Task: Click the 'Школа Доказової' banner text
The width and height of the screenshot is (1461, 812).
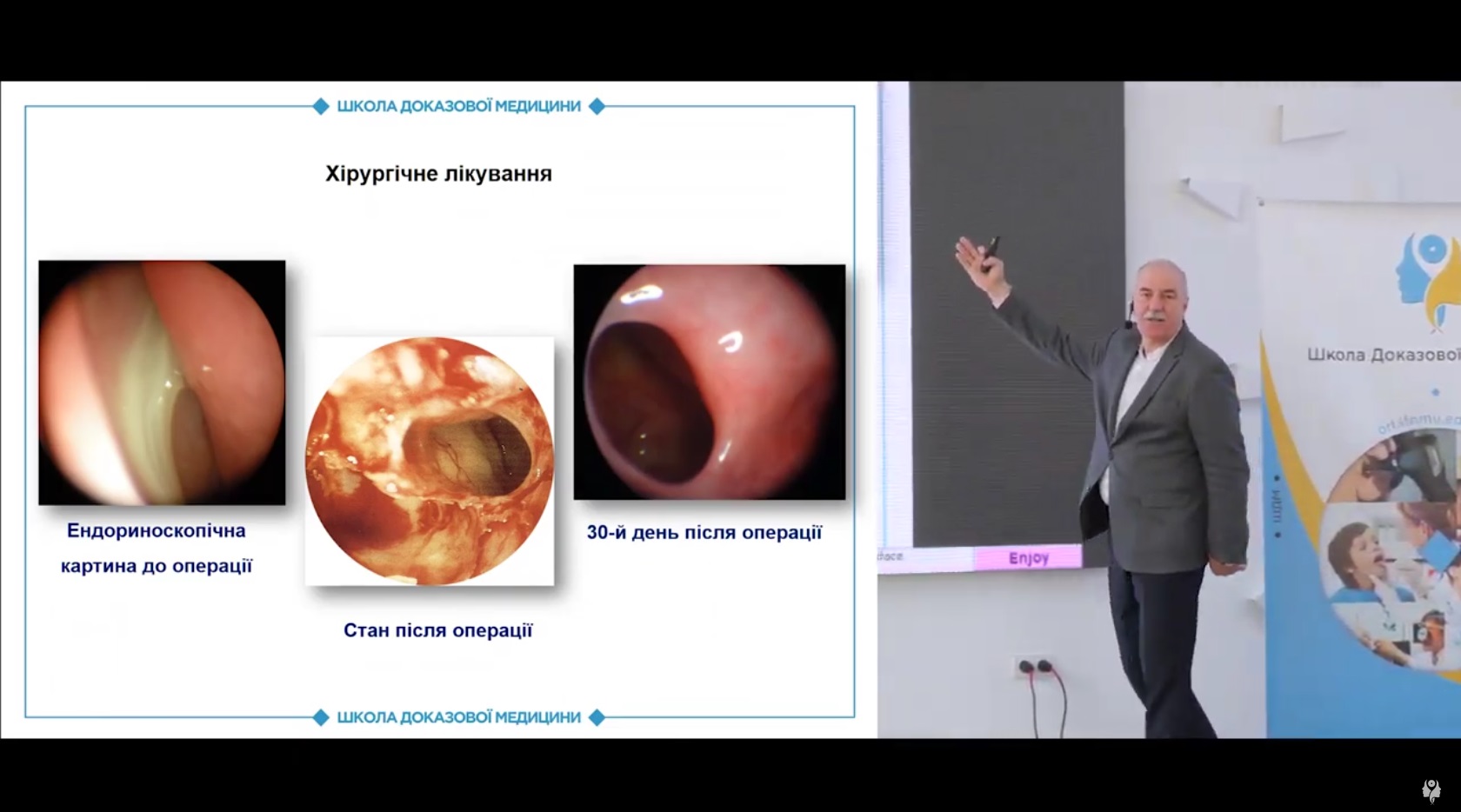Action: tap(1384, 355)
